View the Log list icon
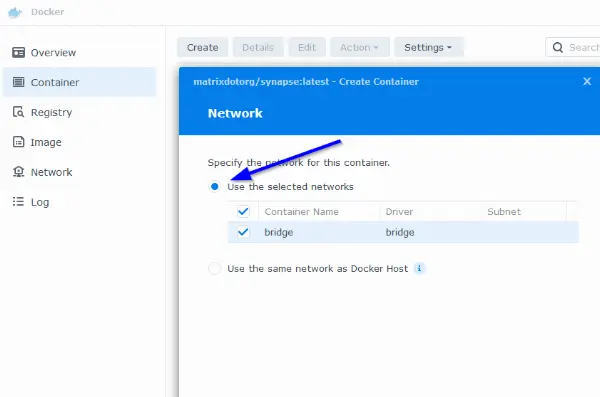Image resolution: width=600 pixels, height=397 pixels. pyautogui.click(x=18, y=202)
